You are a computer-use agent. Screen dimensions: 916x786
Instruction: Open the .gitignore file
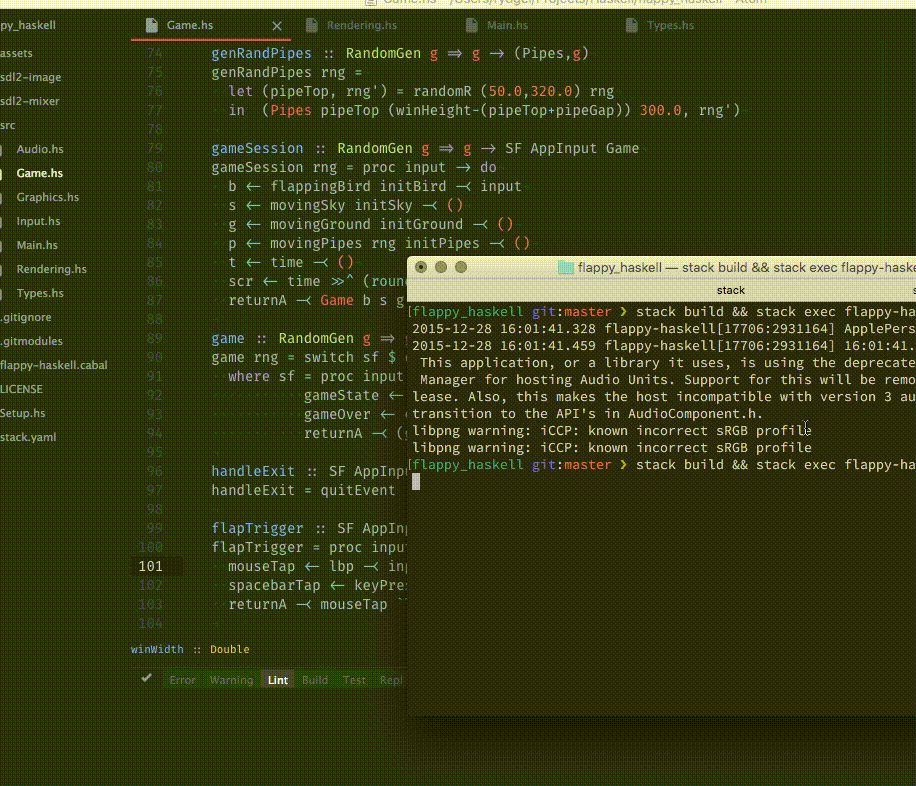[26, 317]
